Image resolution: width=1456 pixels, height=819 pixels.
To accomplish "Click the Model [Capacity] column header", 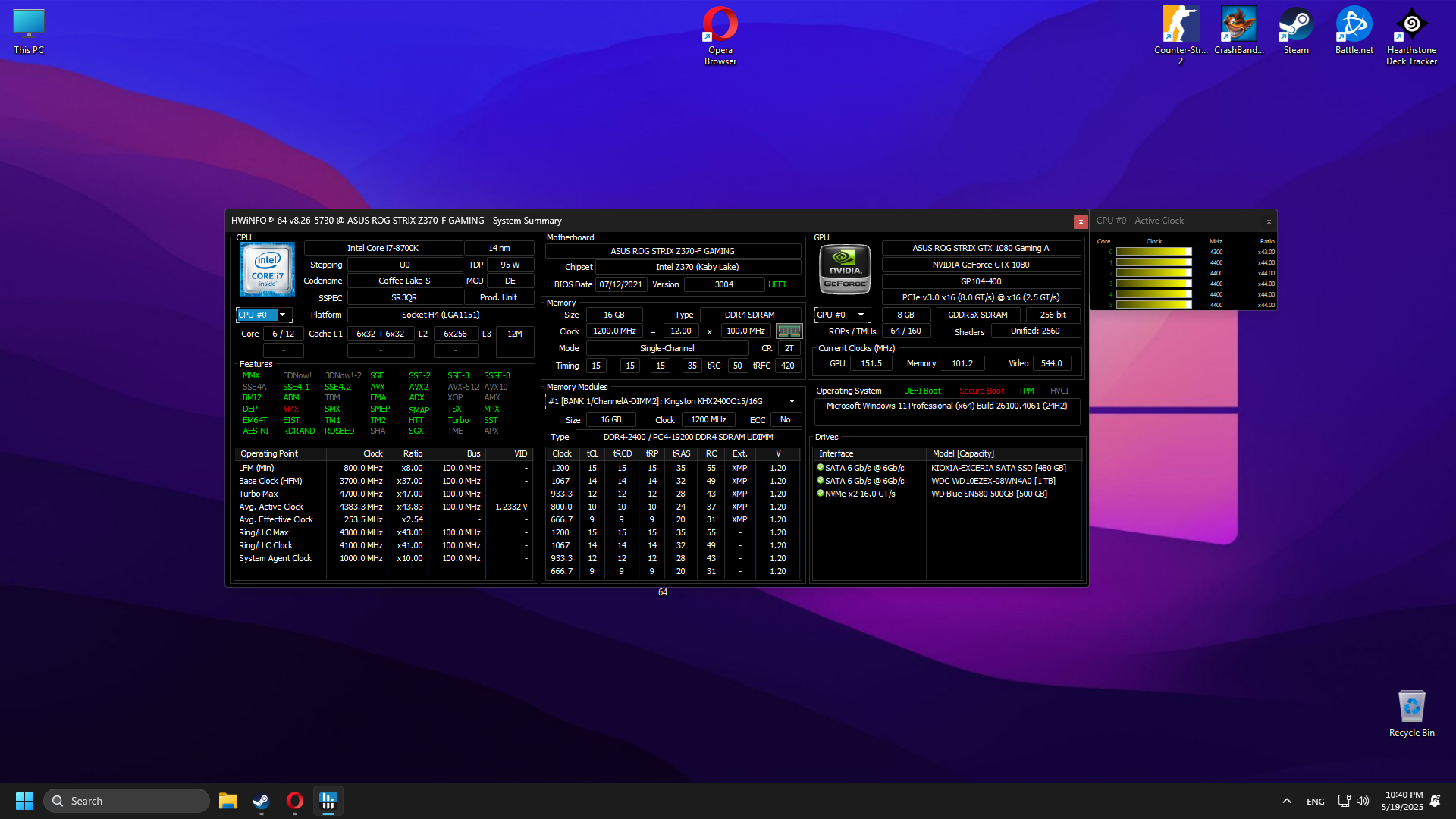I will pyautogui.click(x=1004, y=453).
